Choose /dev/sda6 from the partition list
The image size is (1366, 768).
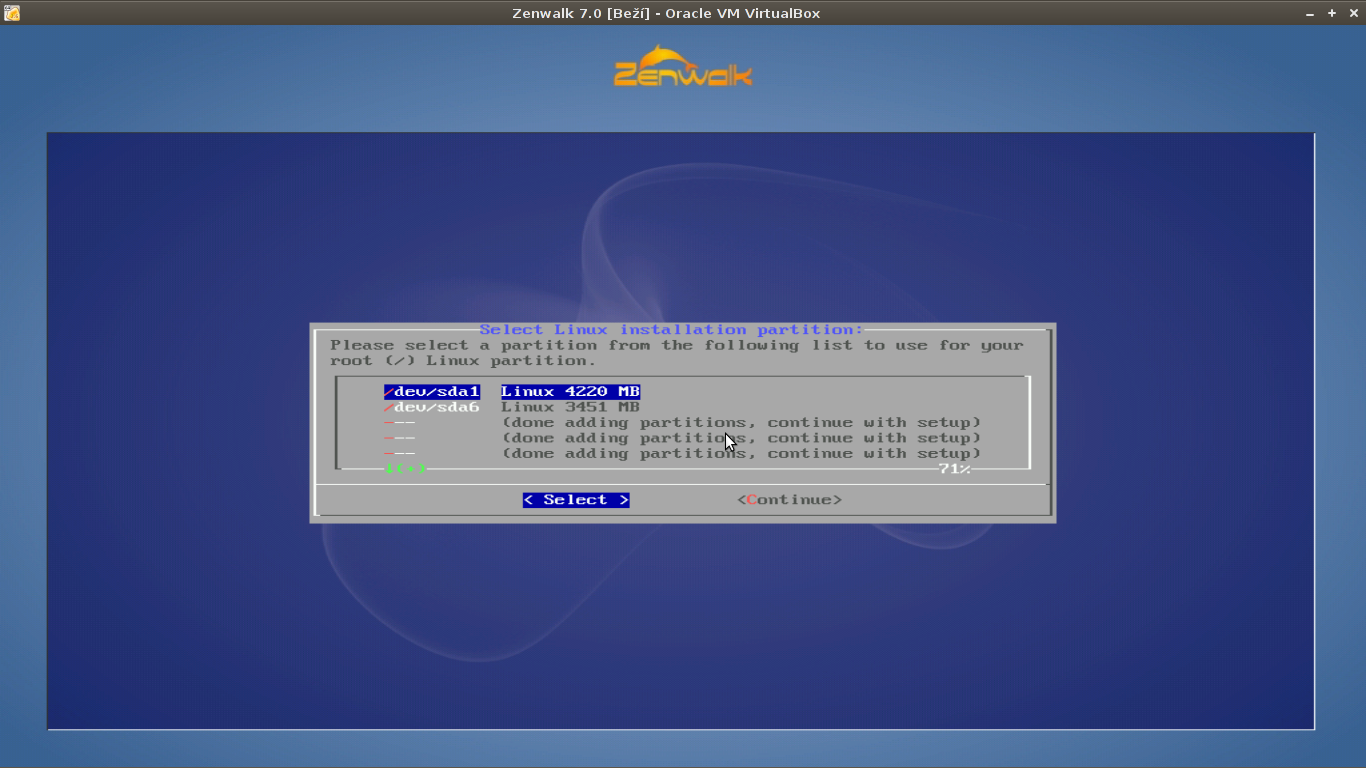(432, 407)
